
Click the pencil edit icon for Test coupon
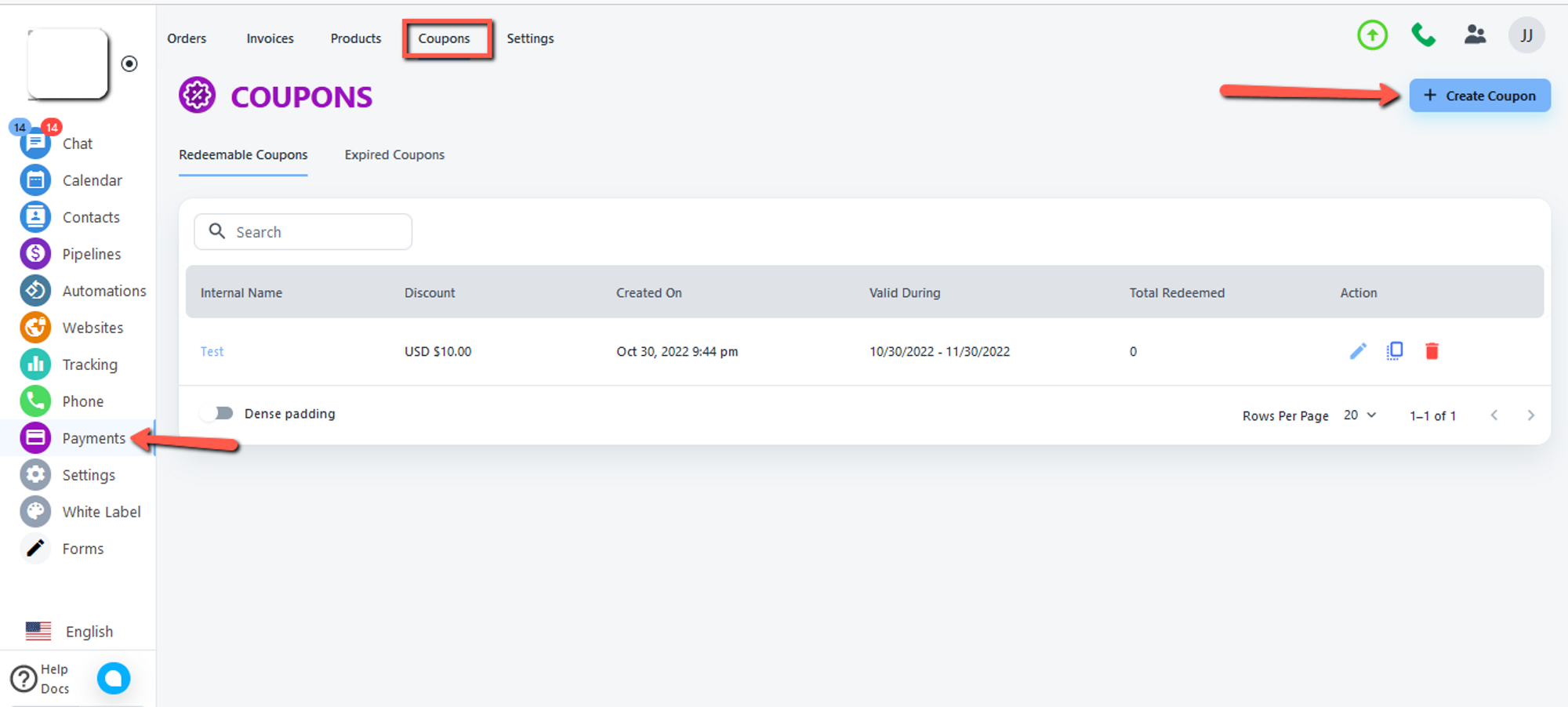[x=1358, y=351]
